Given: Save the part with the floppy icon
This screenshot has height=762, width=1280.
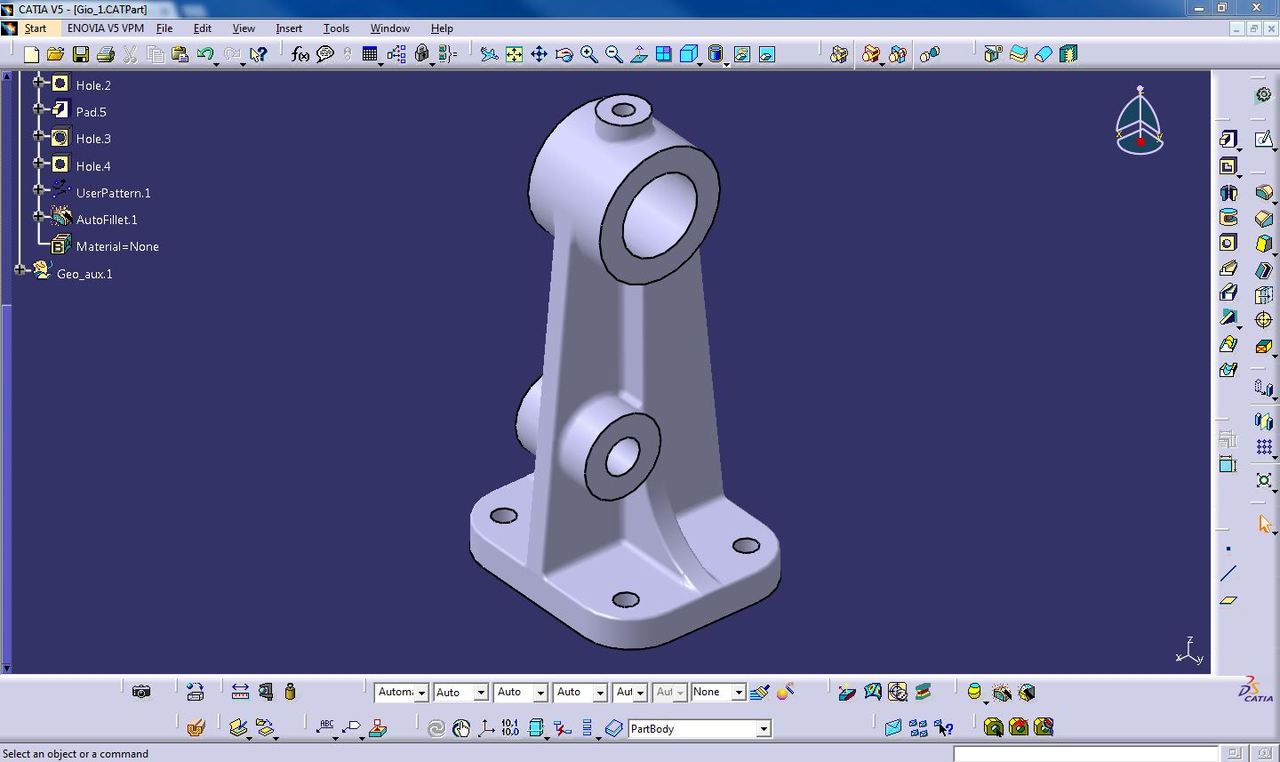Looking at the screenshot, I should click(x=80, y=54).
